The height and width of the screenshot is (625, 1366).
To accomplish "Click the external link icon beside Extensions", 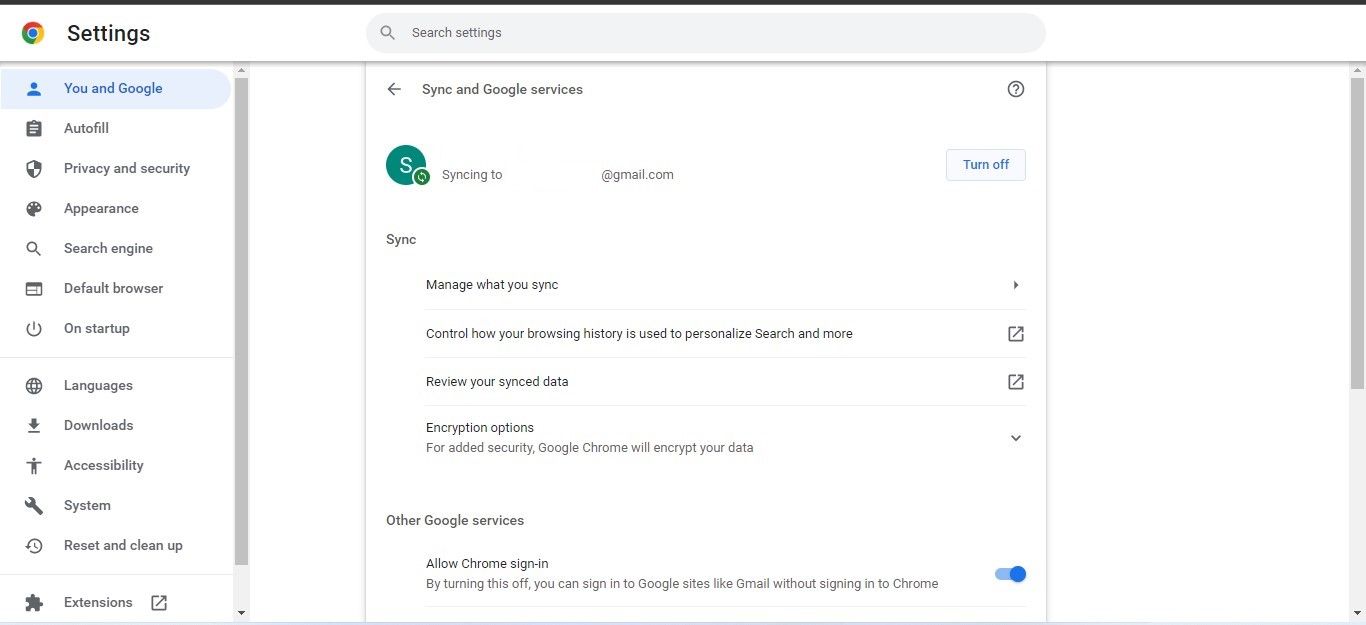I will point(159,603).
